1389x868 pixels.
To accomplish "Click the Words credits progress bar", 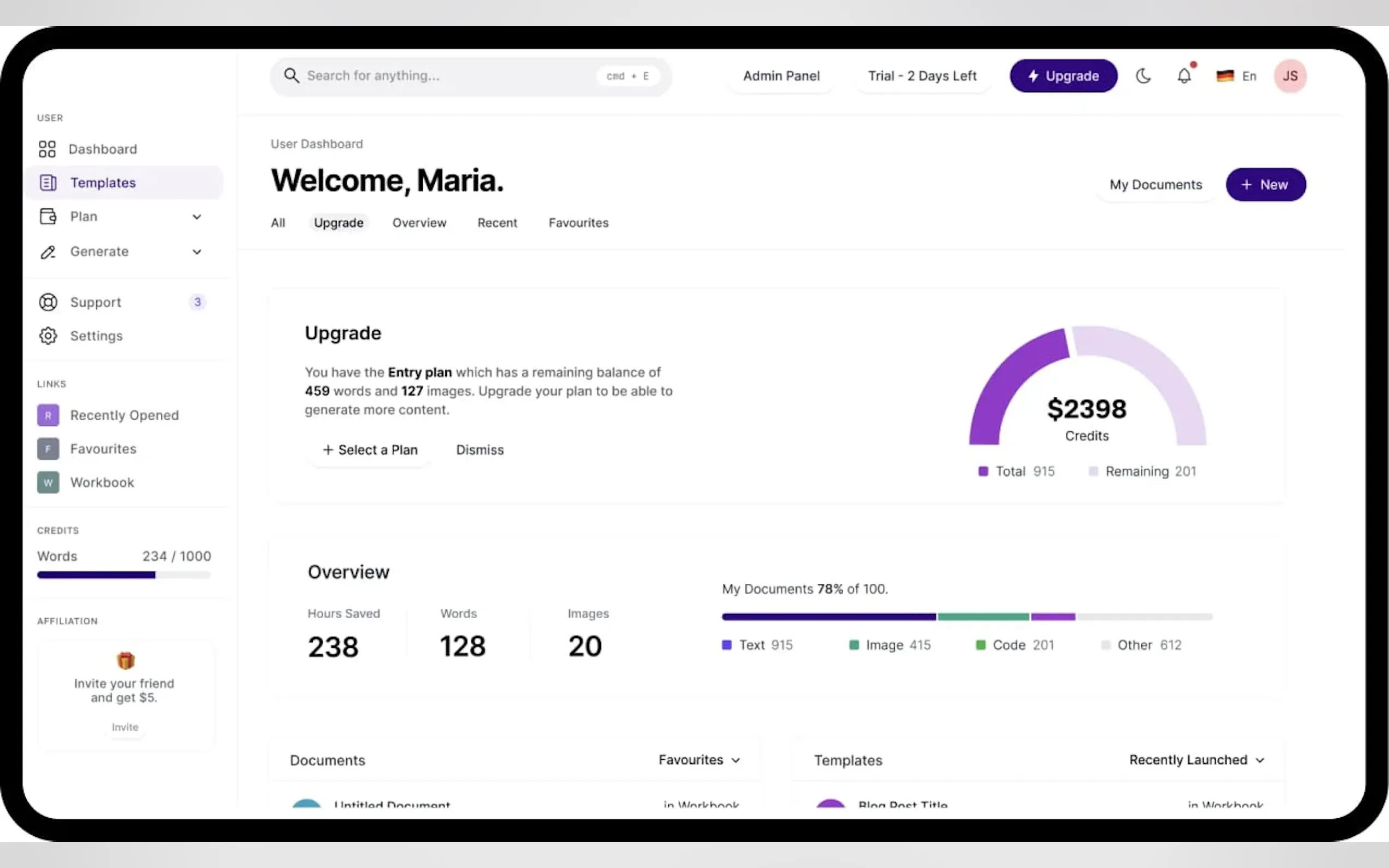I will [x=124, y=574].
